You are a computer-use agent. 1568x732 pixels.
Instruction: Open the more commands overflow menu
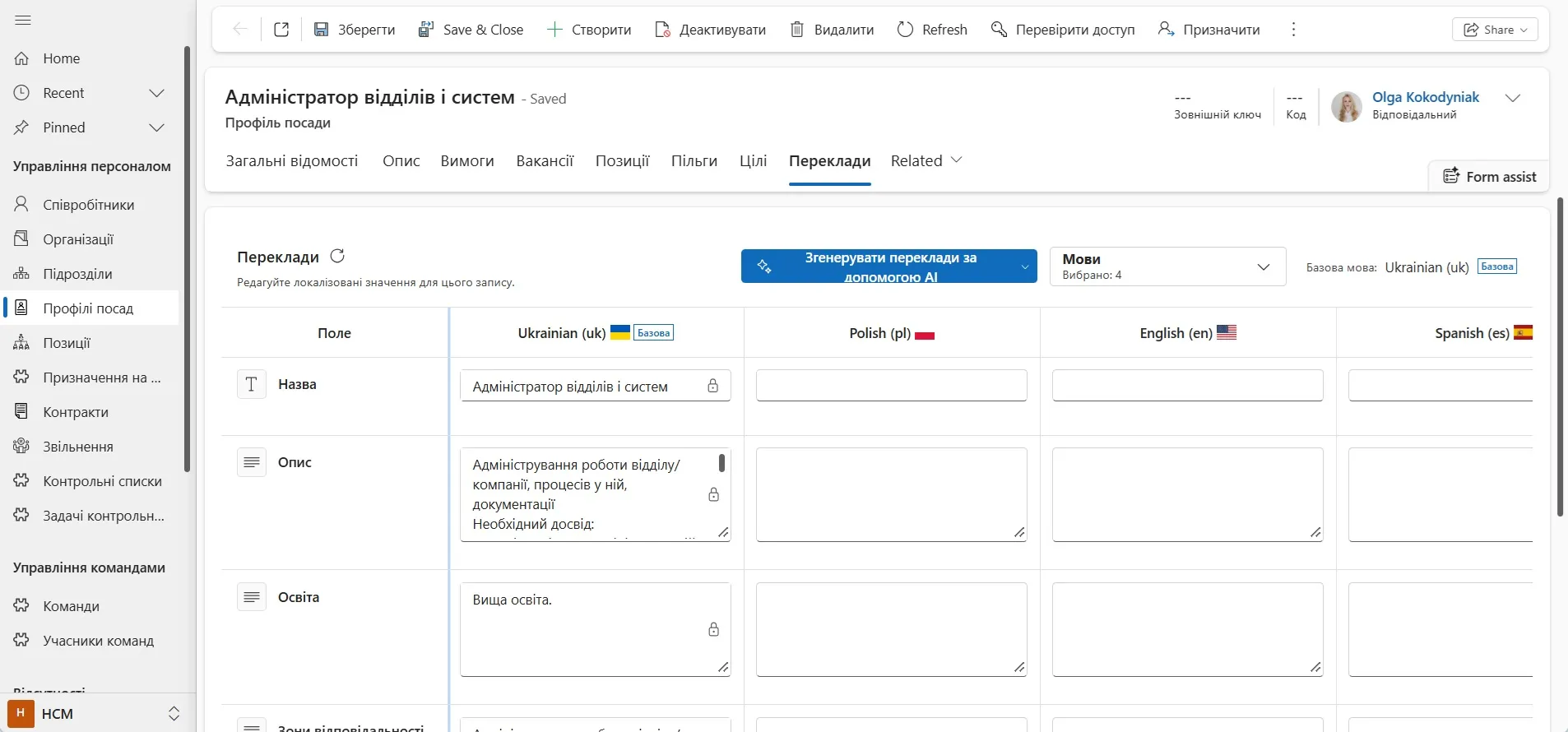[x=1293, y=30]
